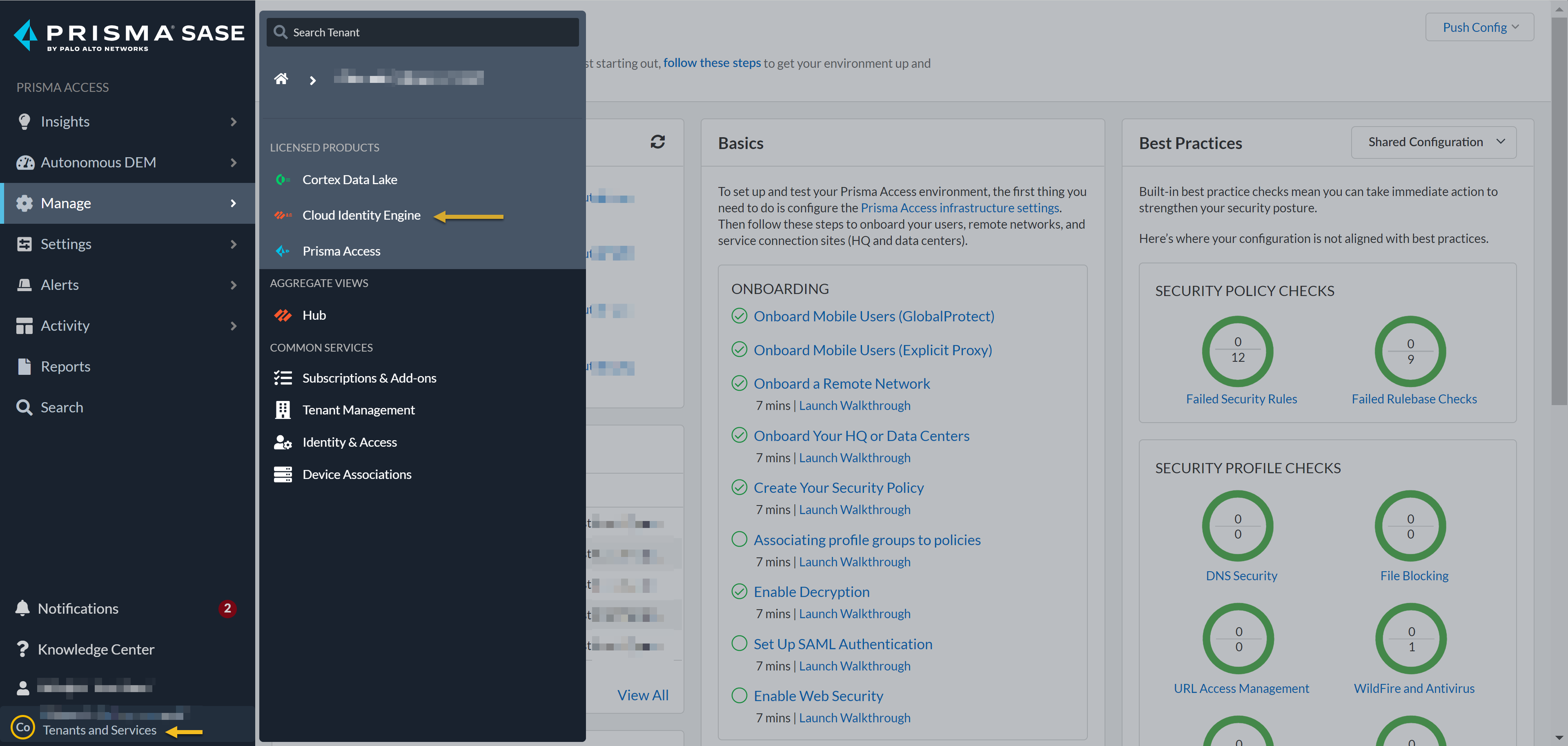Launch Prisma Access from the tenant menu

click(x=341, y=251)
